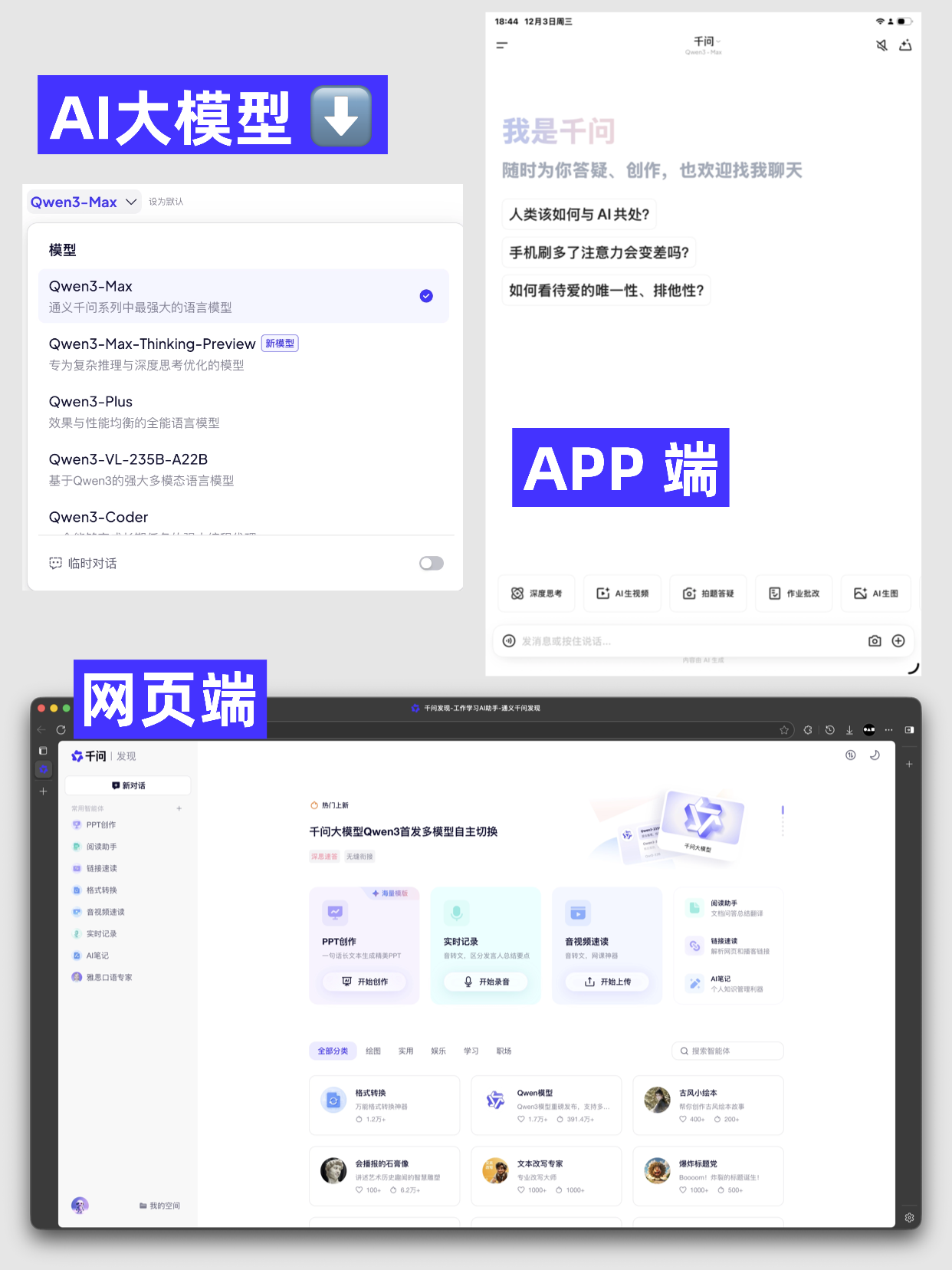Open the 千问 model selector in app header
This screenshot has width=952, height=1270.
coord(704,44)
